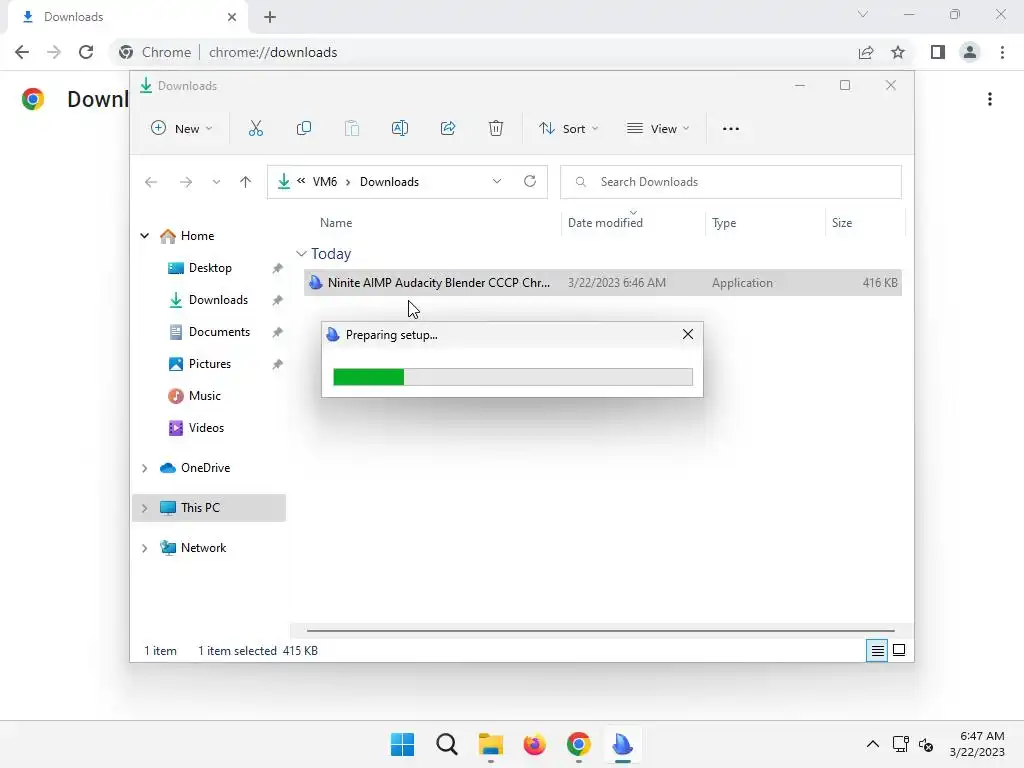This screenshot has height=768, width=1024.
Task: Click the Copy icon in Explorer toolbar
Action: point(304,129)
